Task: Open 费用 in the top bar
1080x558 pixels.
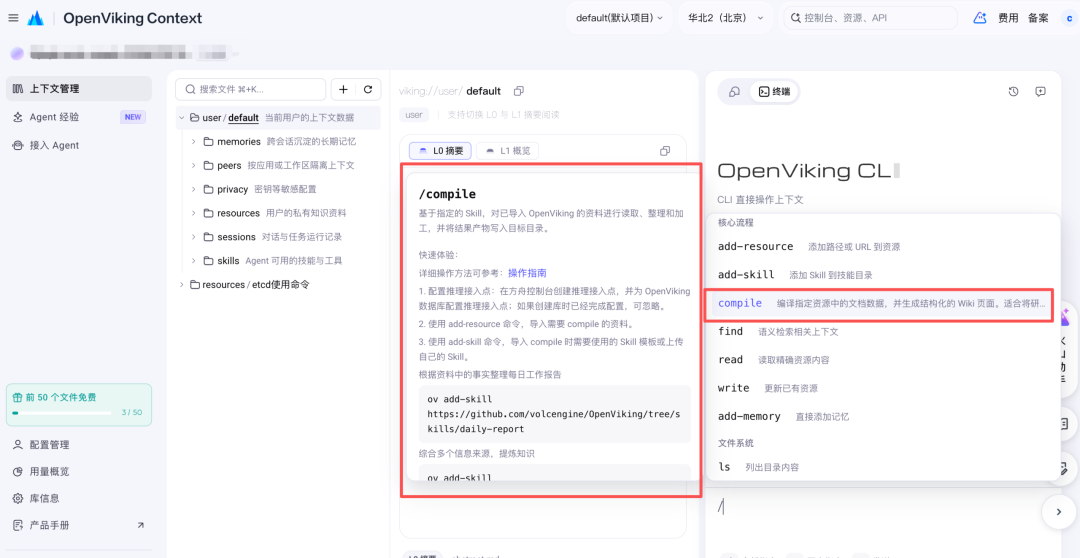Action: click(1008, 19)
